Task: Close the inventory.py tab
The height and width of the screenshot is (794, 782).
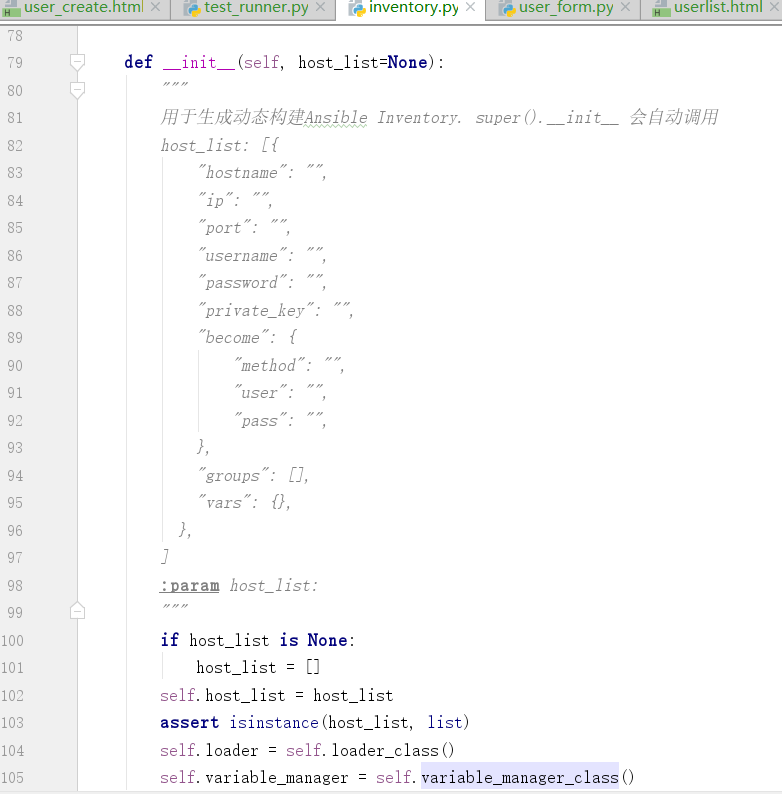Action: pyautogui.click(x=470, y=7)
